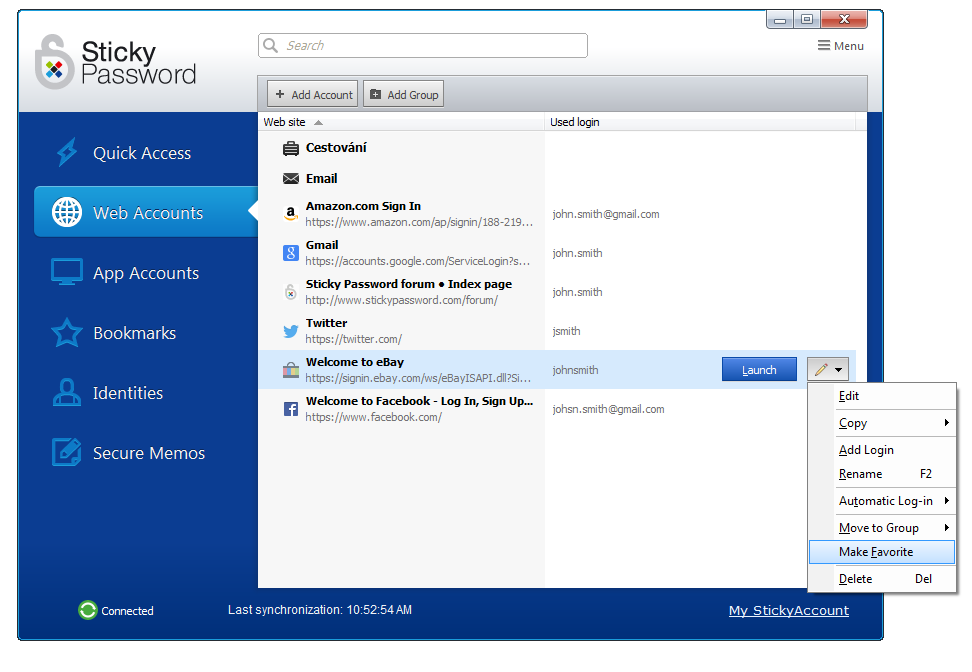The image size is (972, 672).
Task: Click the Add Account button
Action: pyautogui.click(x=313, y=94)
